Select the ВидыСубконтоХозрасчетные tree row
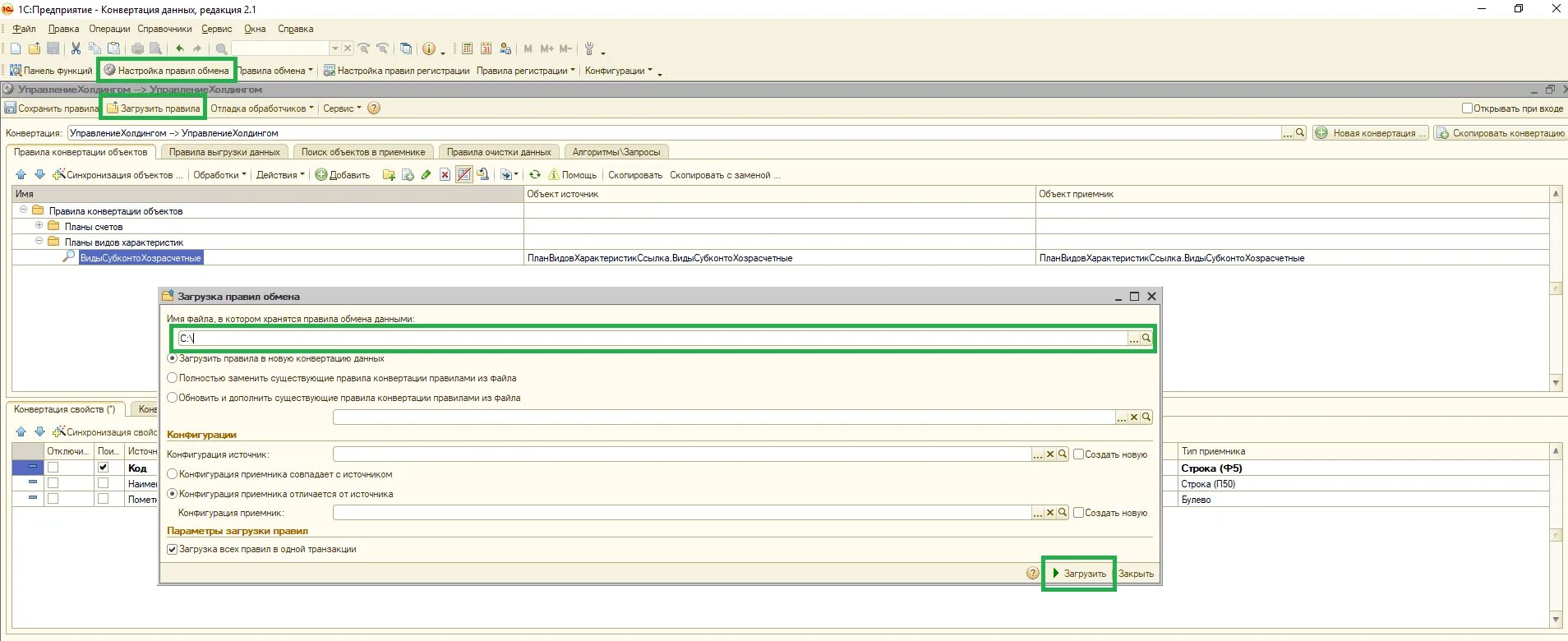This screenshot has height=641, width=1568. click(141, 258)
